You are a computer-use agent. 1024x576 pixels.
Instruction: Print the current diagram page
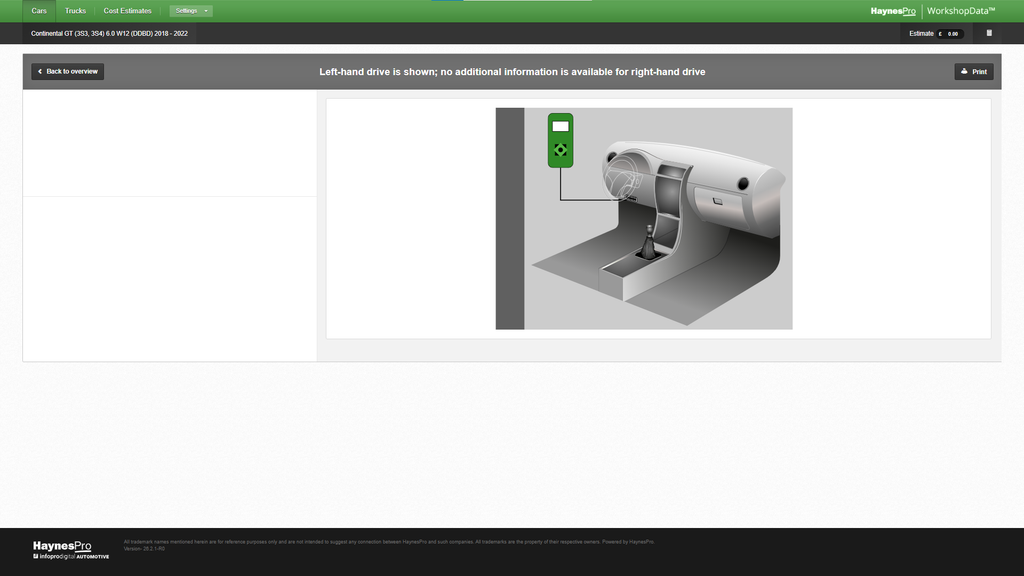click(x=974, y=72)
